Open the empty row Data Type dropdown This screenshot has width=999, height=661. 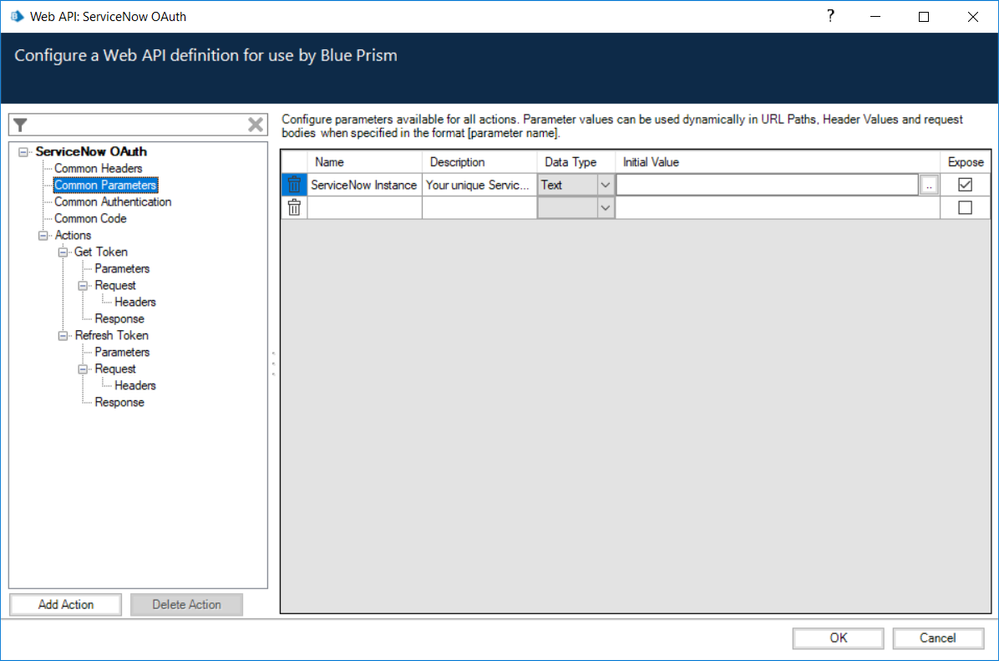click(x=605, y=207)
